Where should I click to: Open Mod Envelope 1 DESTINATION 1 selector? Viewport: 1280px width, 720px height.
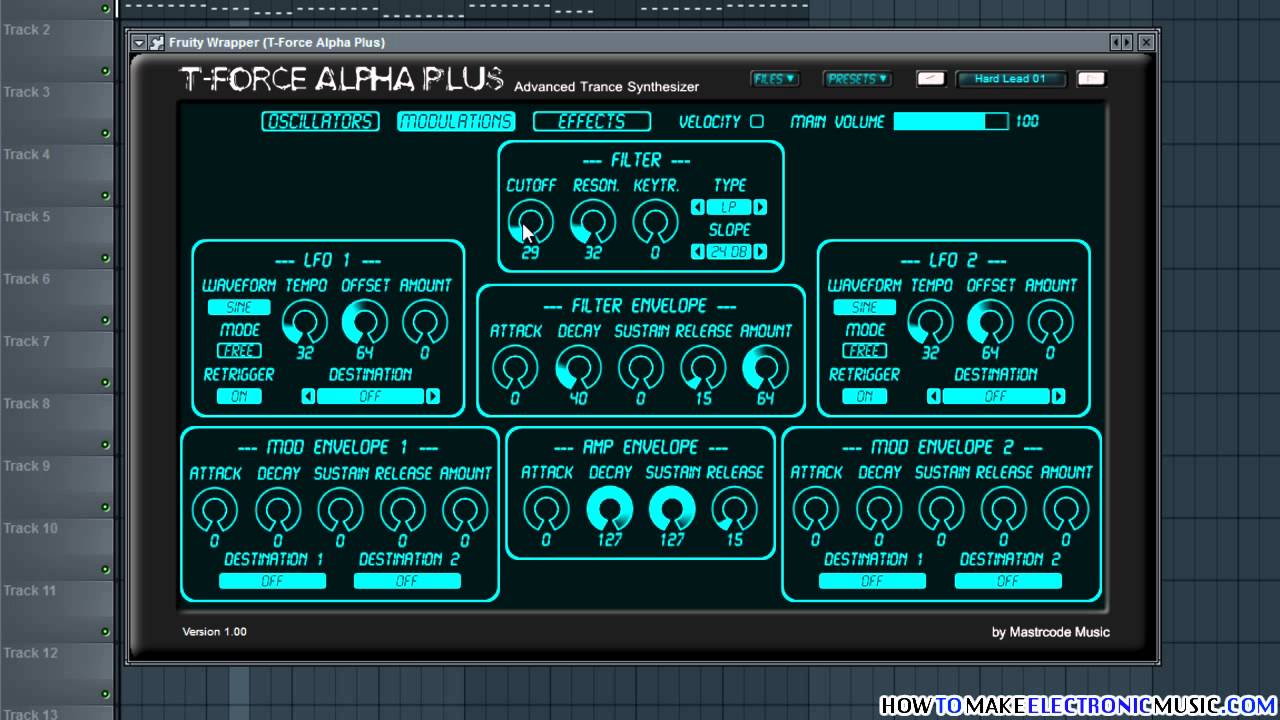[x=272, y=581]
